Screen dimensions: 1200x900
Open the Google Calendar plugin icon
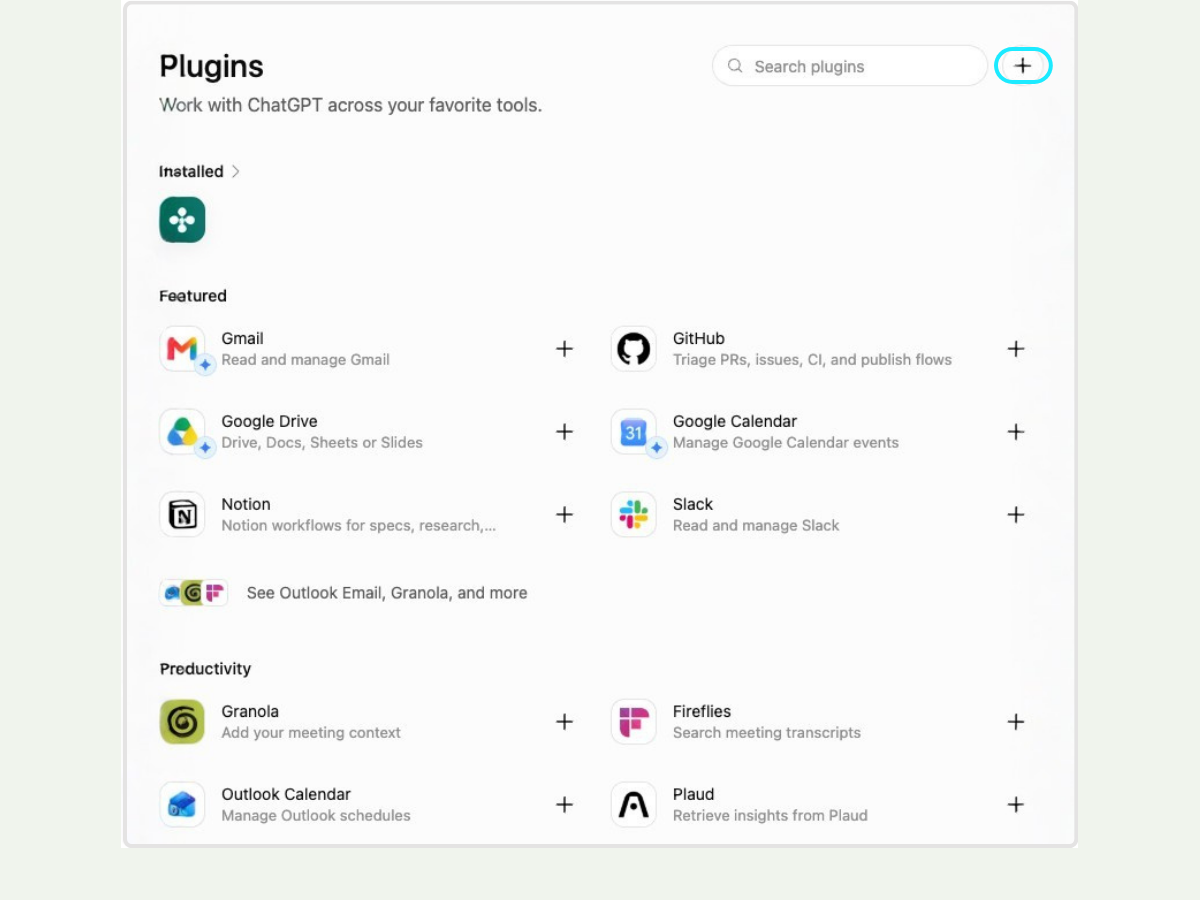pyautogui.click(x=634, y=432)
